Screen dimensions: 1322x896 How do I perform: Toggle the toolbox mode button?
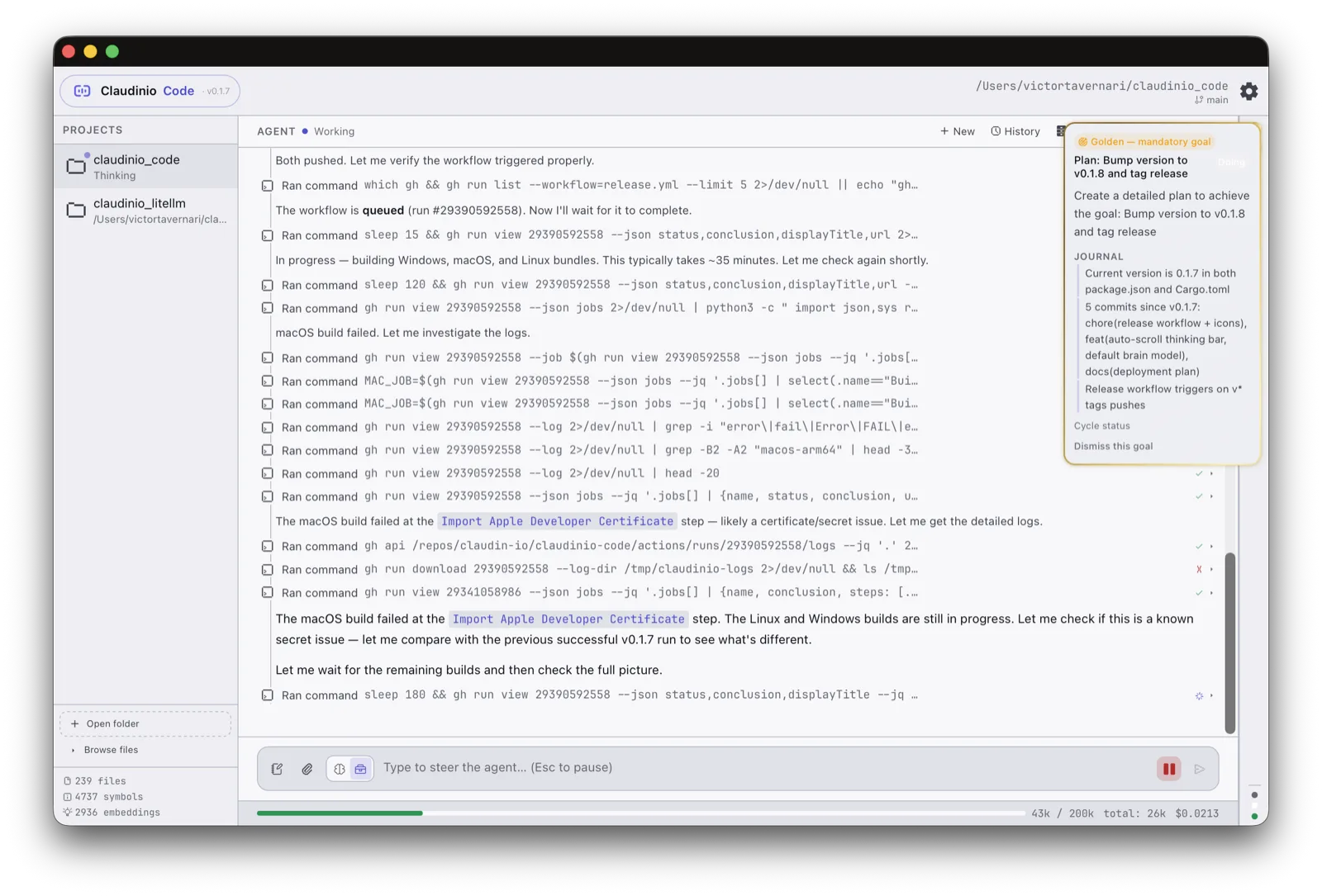click(x=361, y=769)
